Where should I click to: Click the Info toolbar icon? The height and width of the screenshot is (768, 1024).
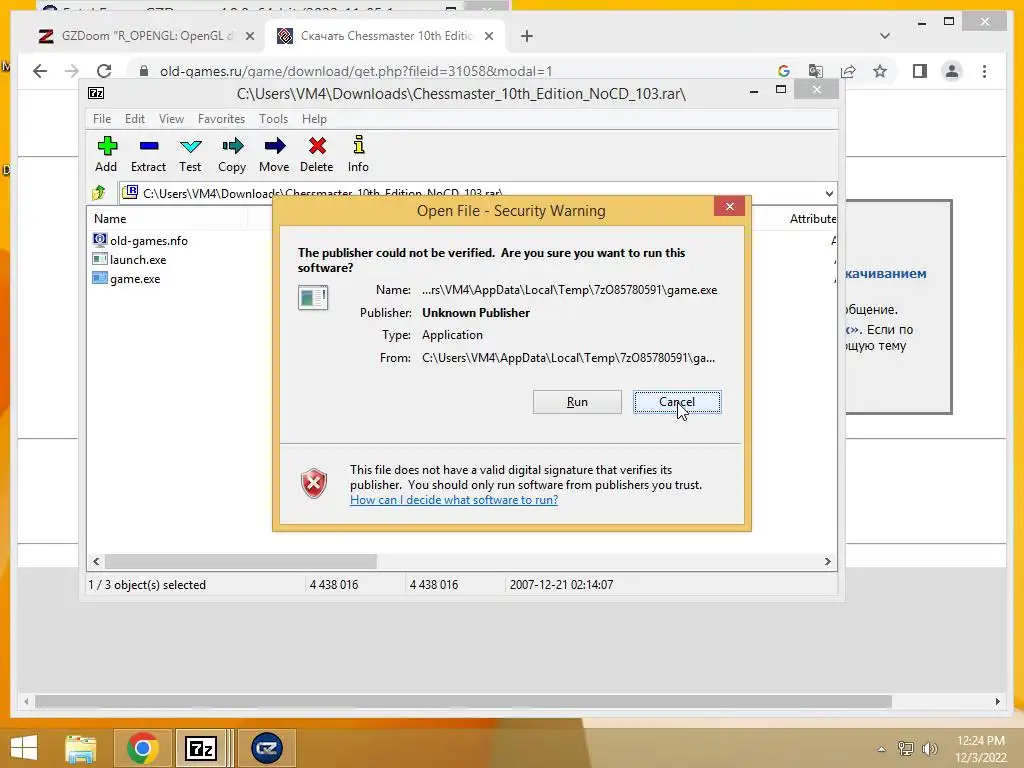tap(358, 154)
